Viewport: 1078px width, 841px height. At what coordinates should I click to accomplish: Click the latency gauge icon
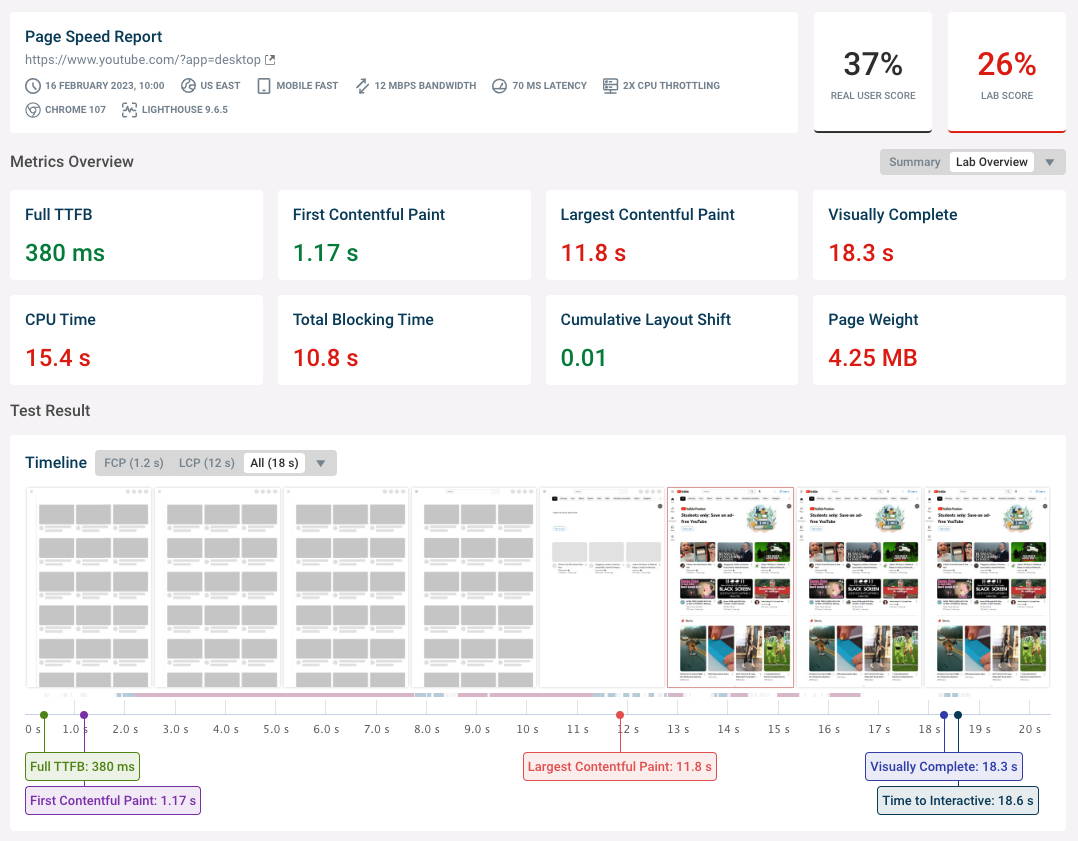click(500, 86)
